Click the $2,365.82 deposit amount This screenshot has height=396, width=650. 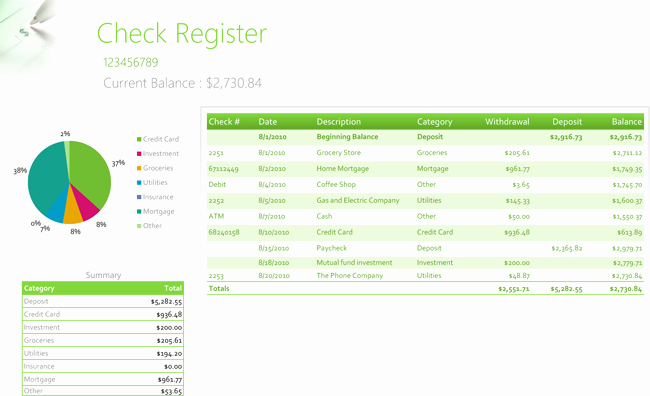pyautogui.click(x=567, y=248)
